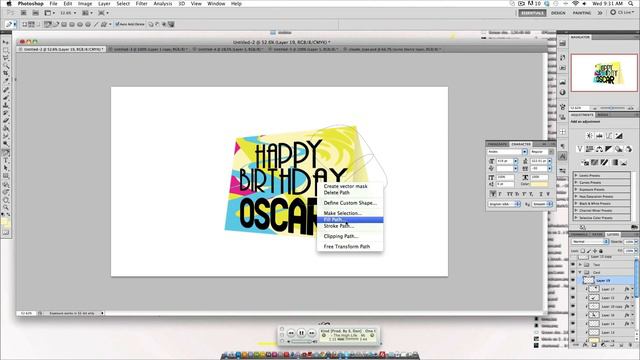Select the Eyedropper tool
640x360 pixels.
click(6, 81)
